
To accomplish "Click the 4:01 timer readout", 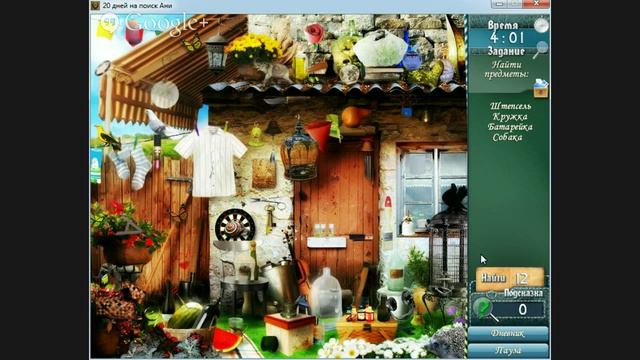I will coord(507,38).
